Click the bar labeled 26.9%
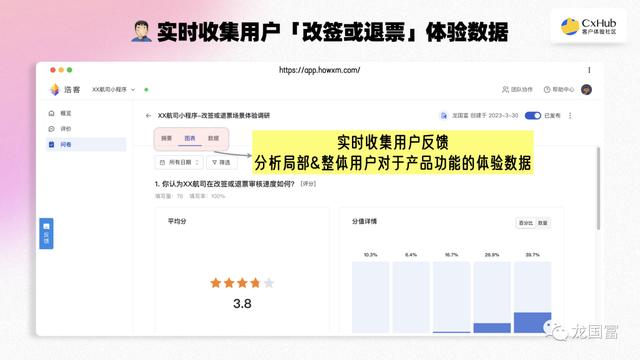 coord(492,297)
